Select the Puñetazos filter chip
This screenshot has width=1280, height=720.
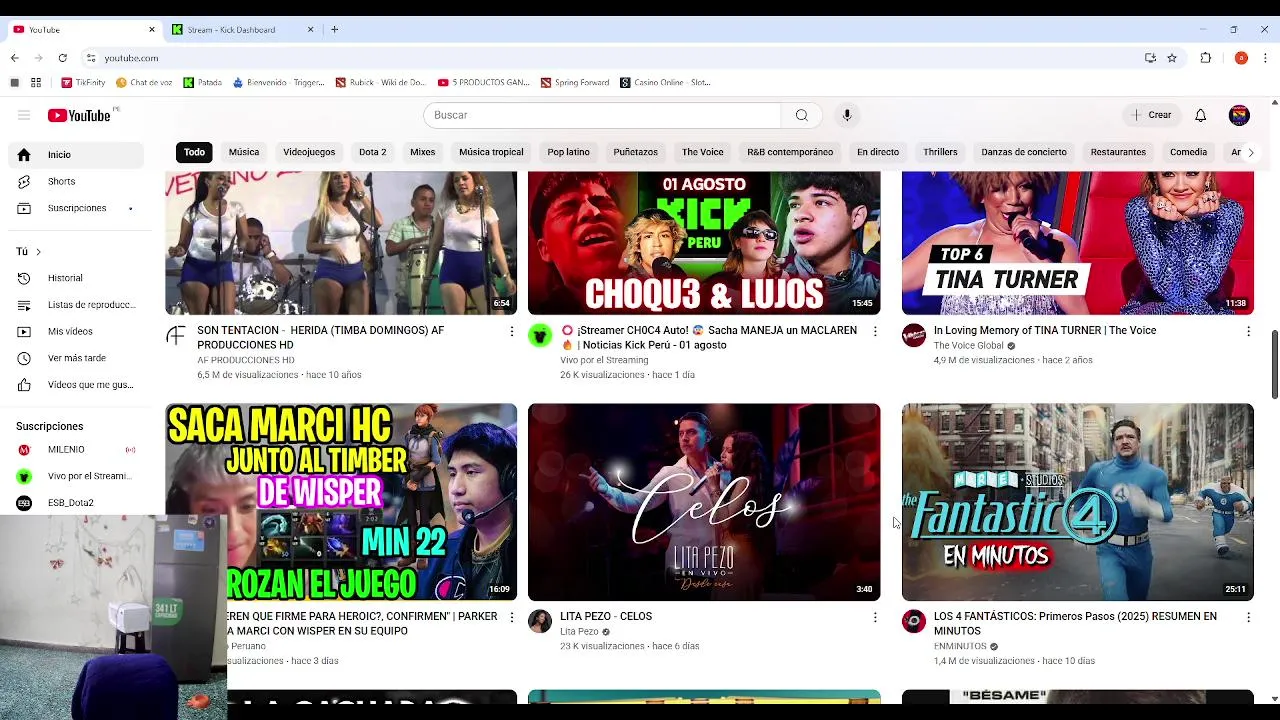[x=635, y=152]
